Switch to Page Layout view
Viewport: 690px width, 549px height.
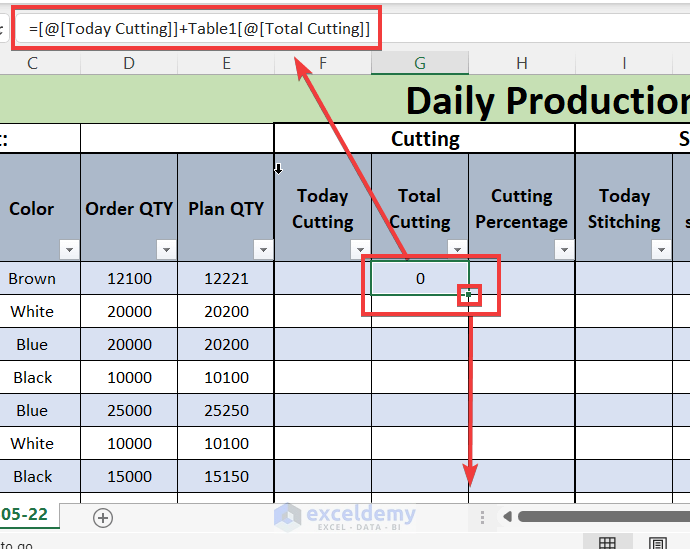(657, 543)
